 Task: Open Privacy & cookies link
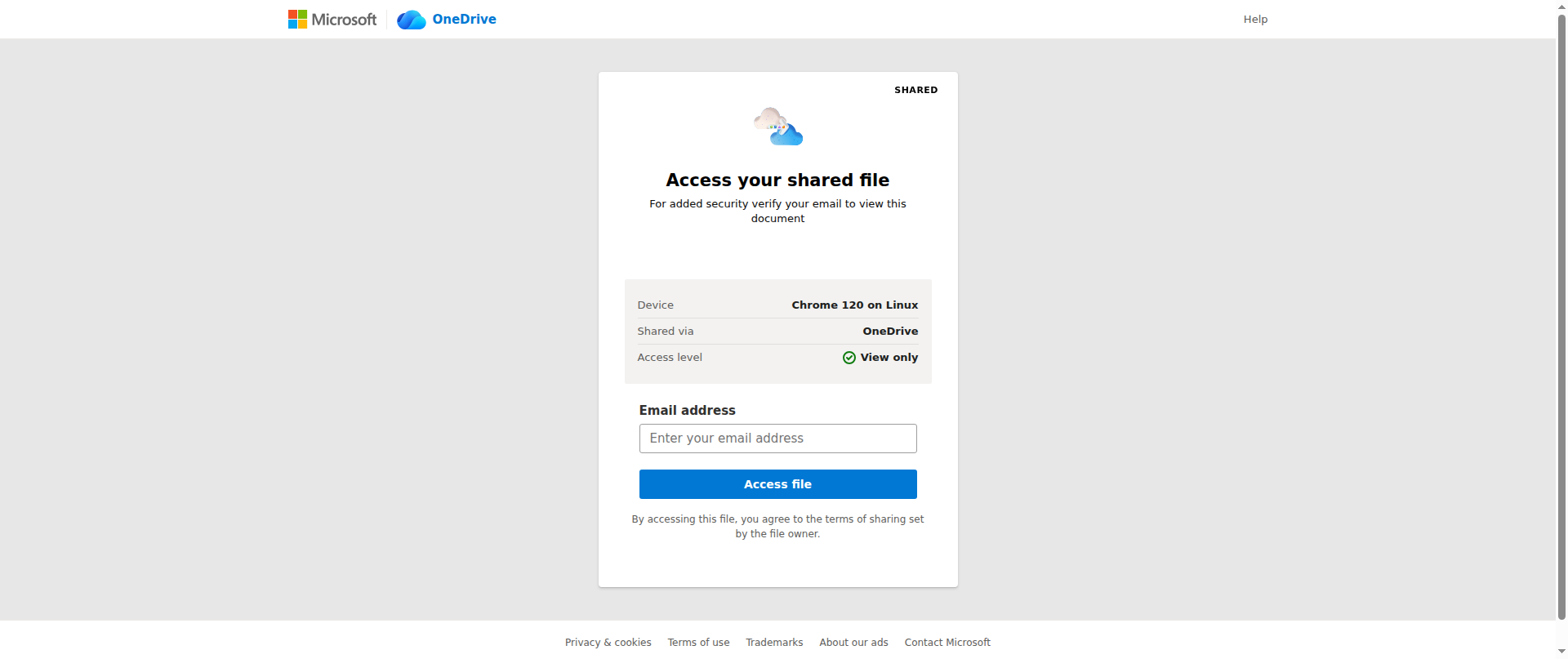click(x=608, y=643)
